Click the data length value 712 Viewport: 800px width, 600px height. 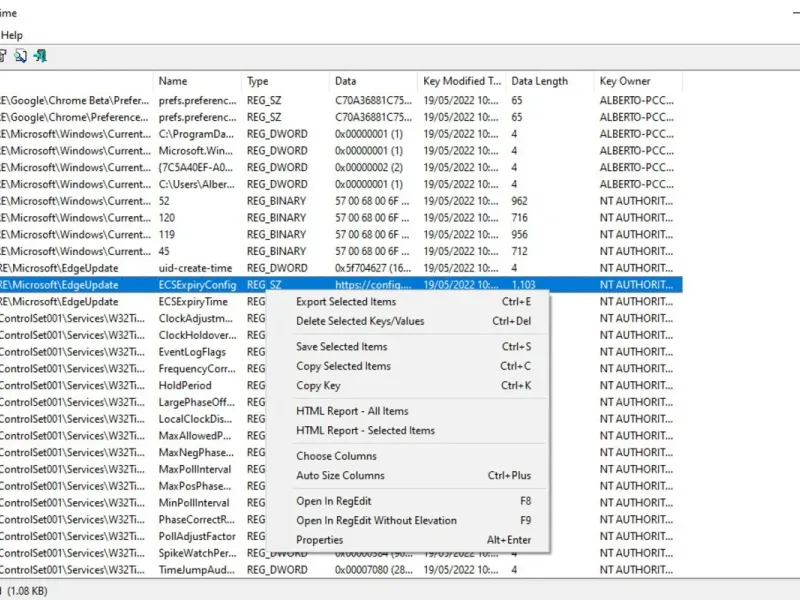click(x=519, y=252)
